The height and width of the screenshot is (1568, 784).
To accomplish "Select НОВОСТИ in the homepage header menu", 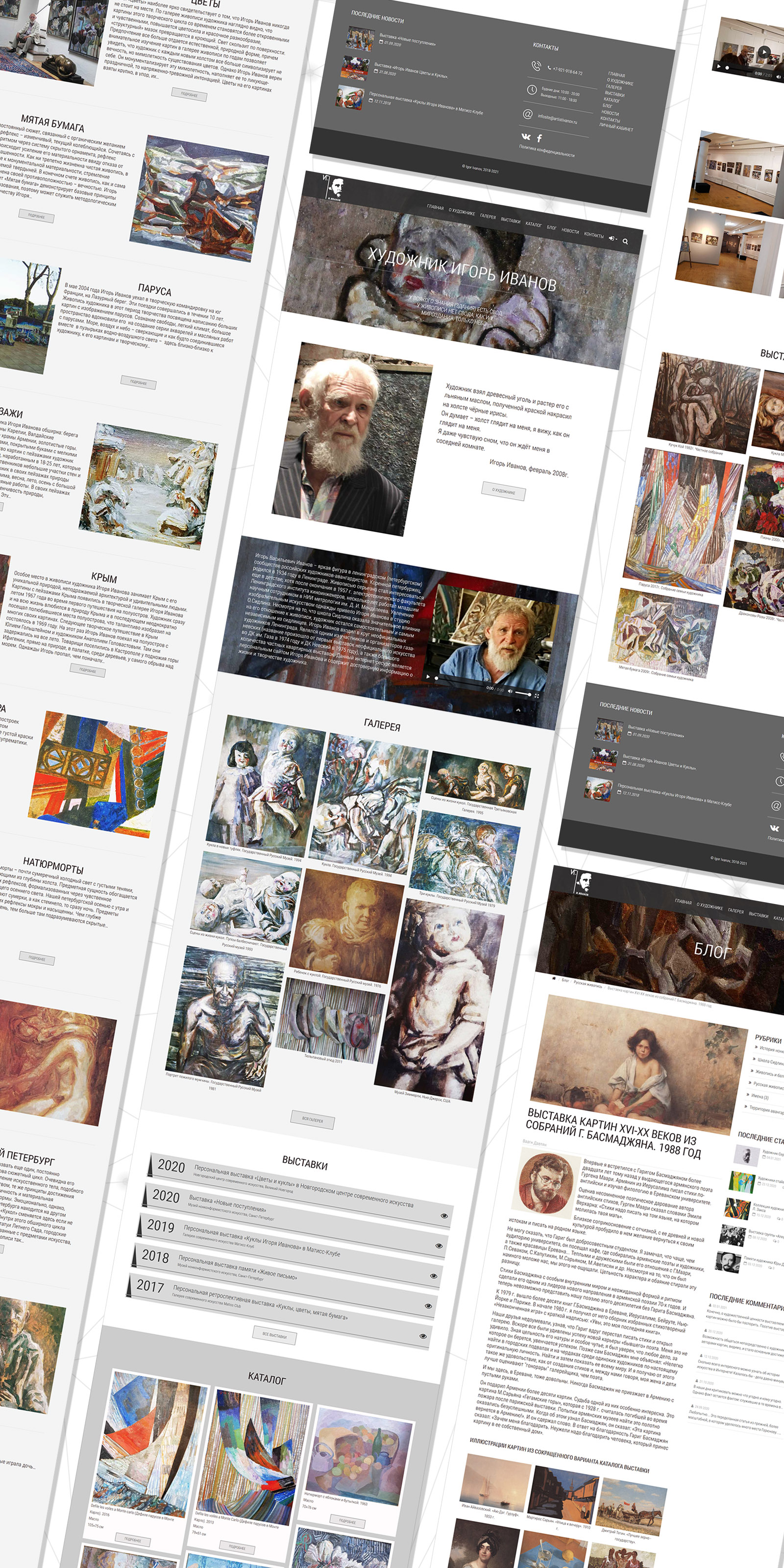I will point(570,231).
